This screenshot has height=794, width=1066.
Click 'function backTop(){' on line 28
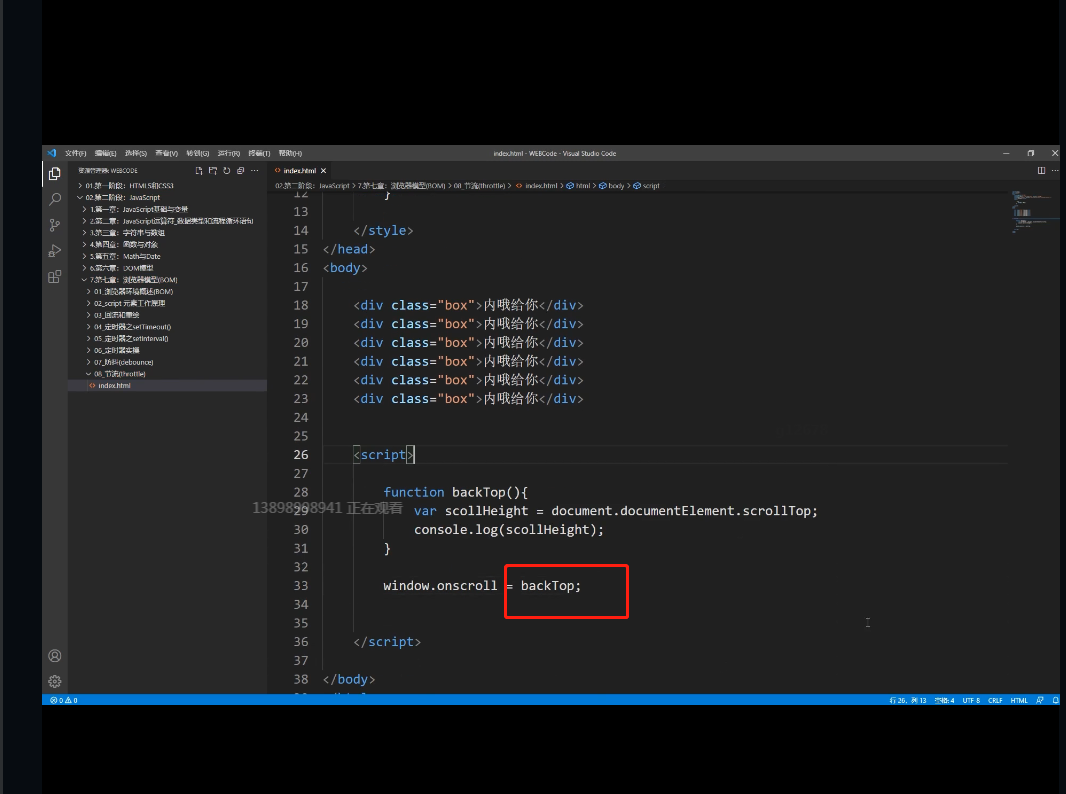click(x=455, y=492)
